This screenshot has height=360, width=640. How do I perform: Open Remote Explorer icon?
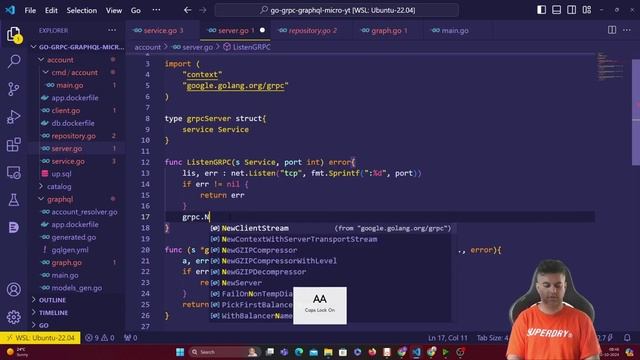click(x=14, y=172)
